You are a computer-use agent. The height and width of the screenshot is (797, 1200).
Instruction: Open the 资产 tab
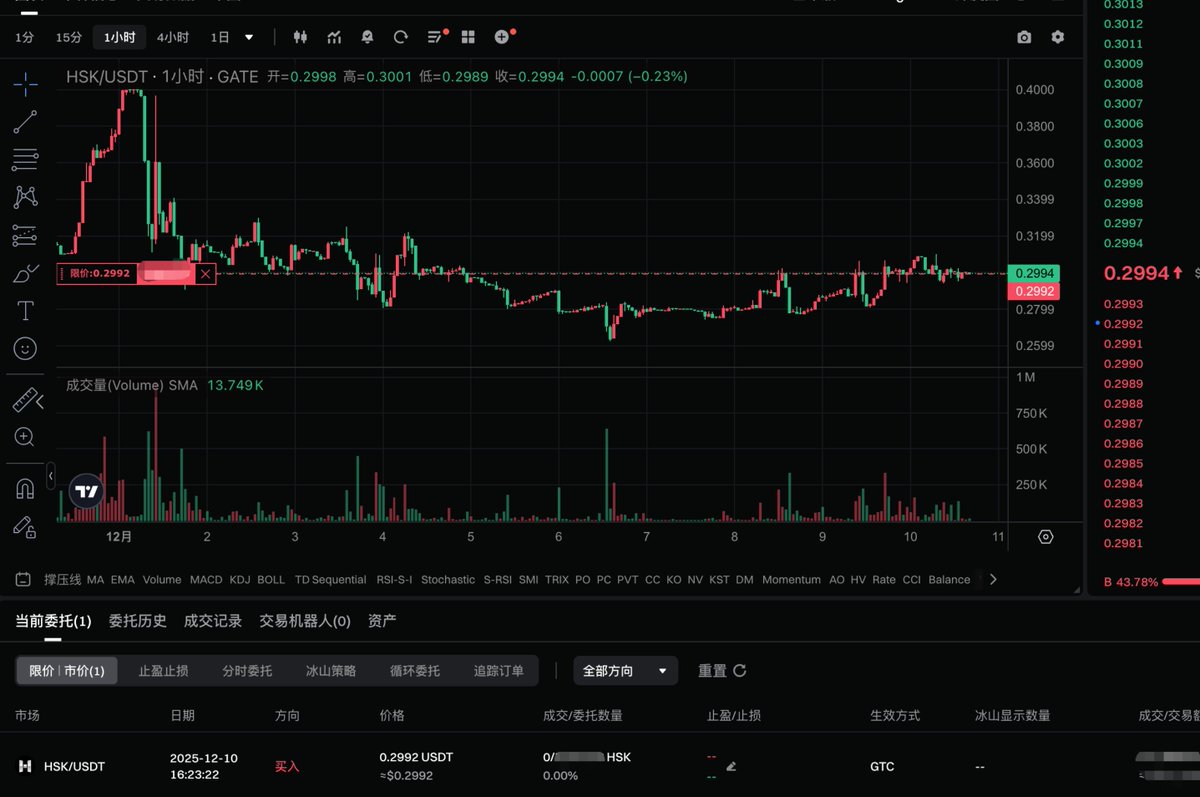click(382, 621)
